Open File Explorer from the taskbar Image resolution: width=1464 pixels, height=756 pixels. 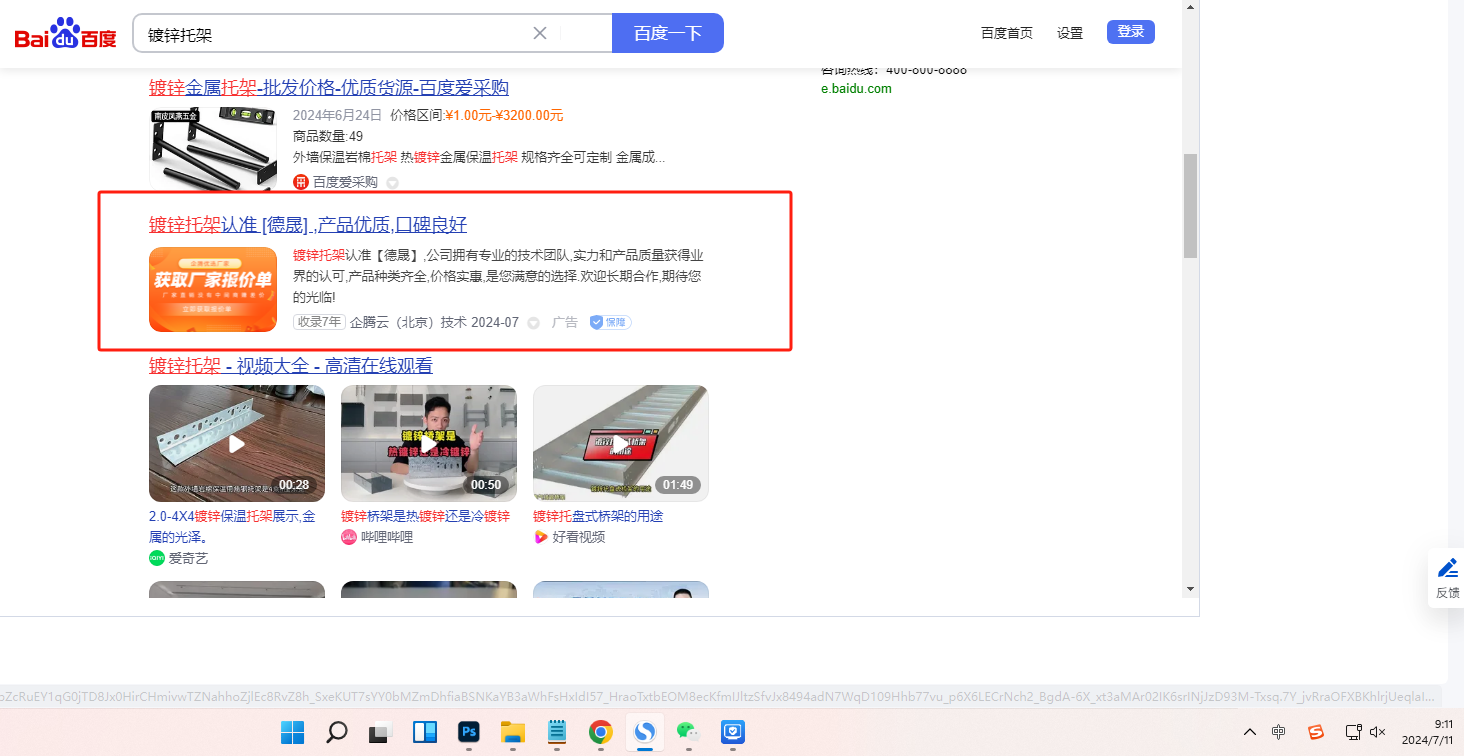(x=513, y=732)
